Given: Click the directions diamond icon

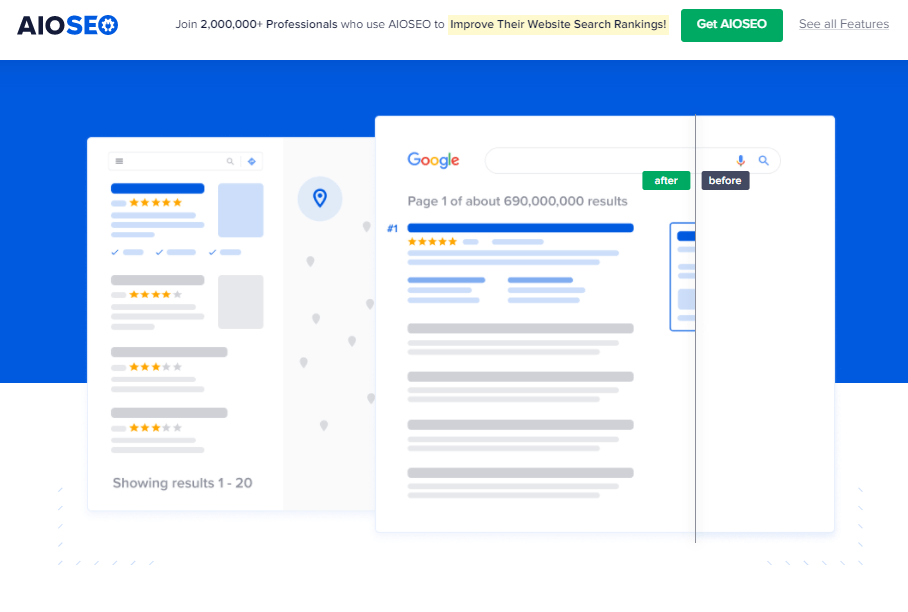Looking at the screenshot, I should (x=252, y=161).
